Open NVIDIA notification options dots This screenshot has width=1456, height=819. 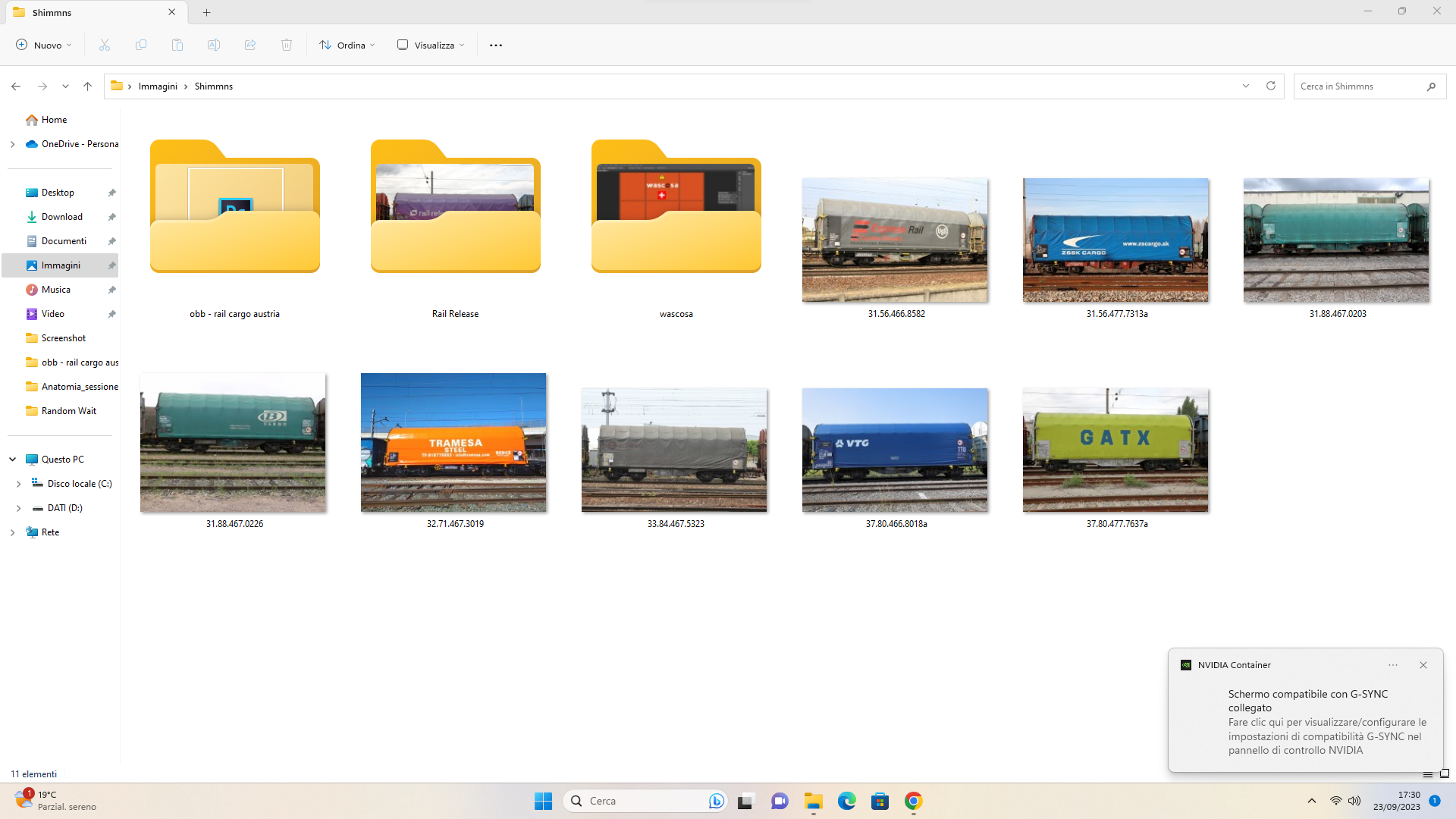pos(1393,665)
